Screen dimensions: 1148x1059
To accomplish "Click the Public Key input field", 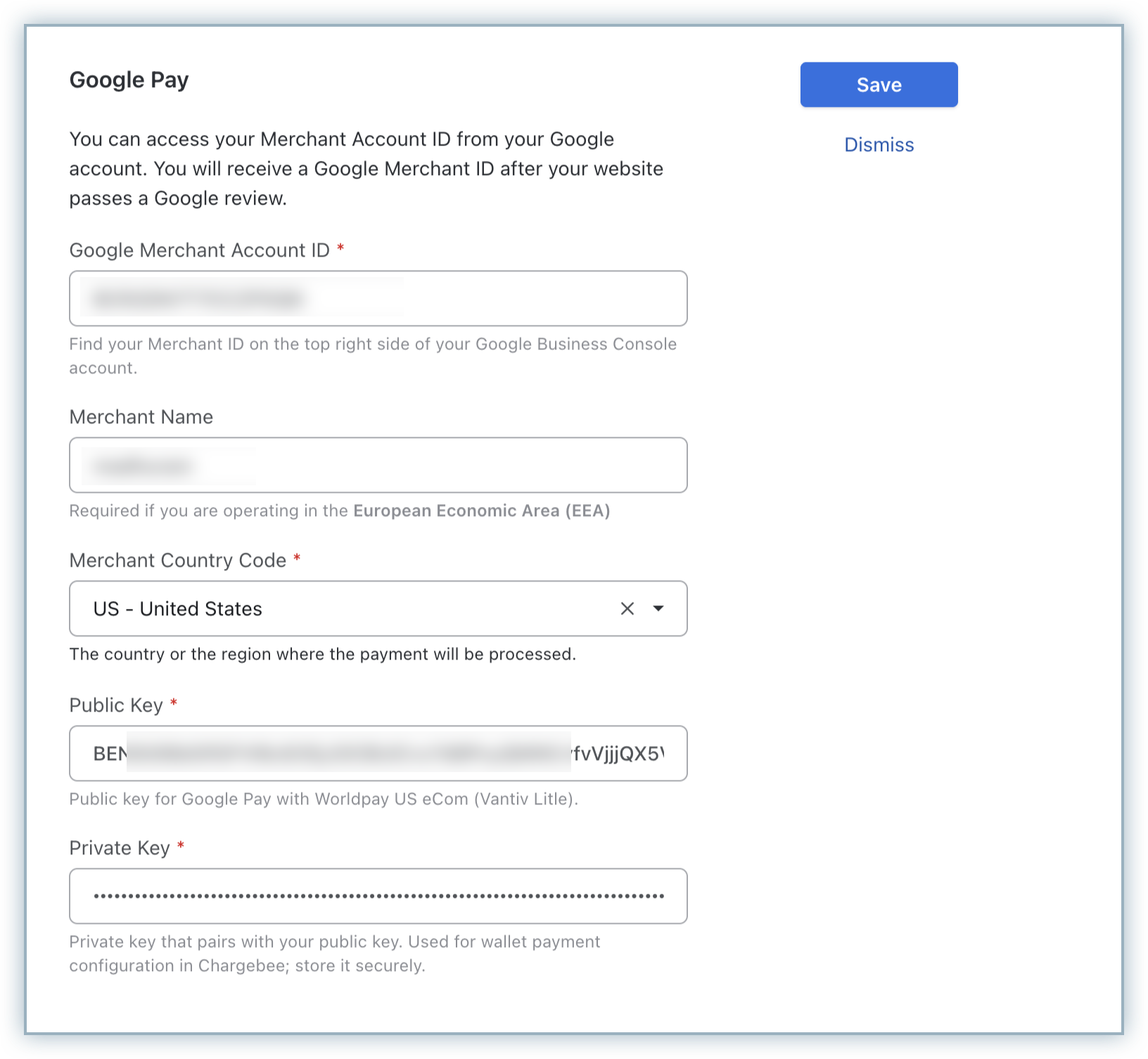I will pos(378,753).
